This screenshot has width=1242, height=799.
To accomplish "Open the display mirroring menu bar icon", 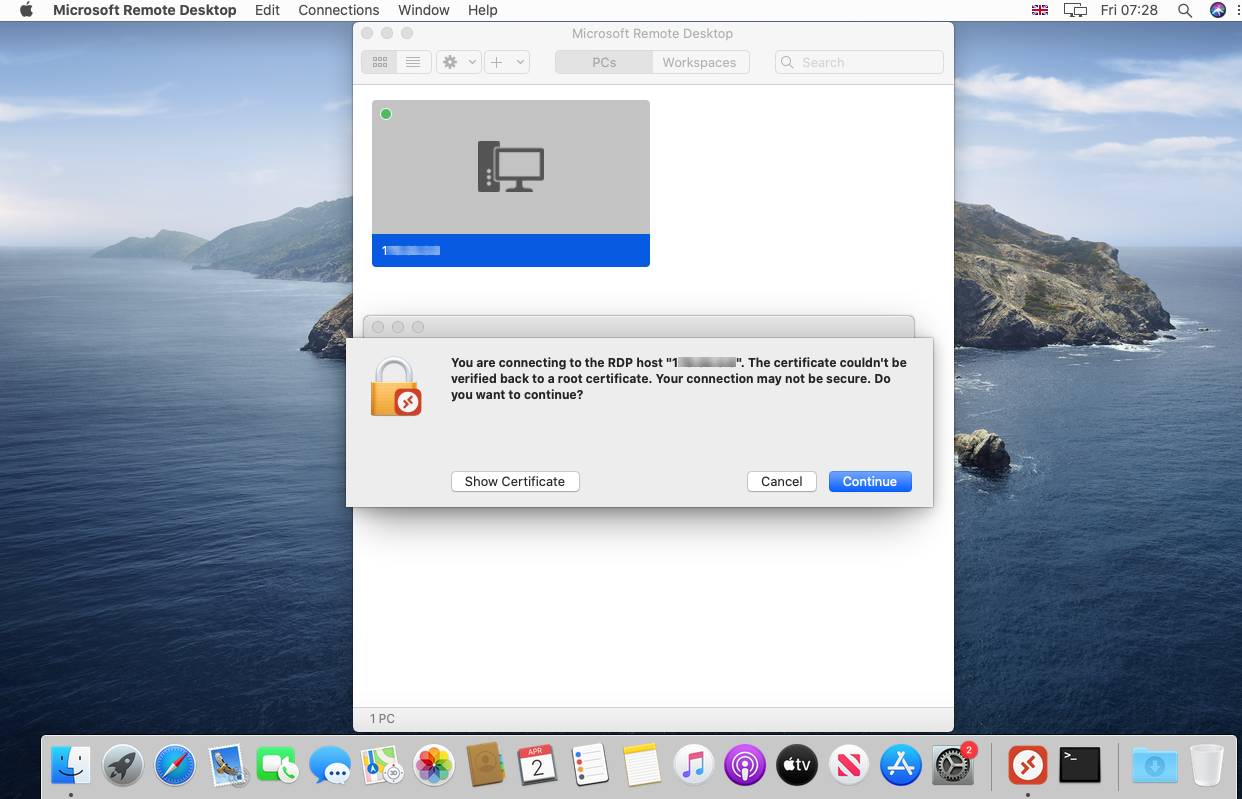I will click(x=1075, y=10).
